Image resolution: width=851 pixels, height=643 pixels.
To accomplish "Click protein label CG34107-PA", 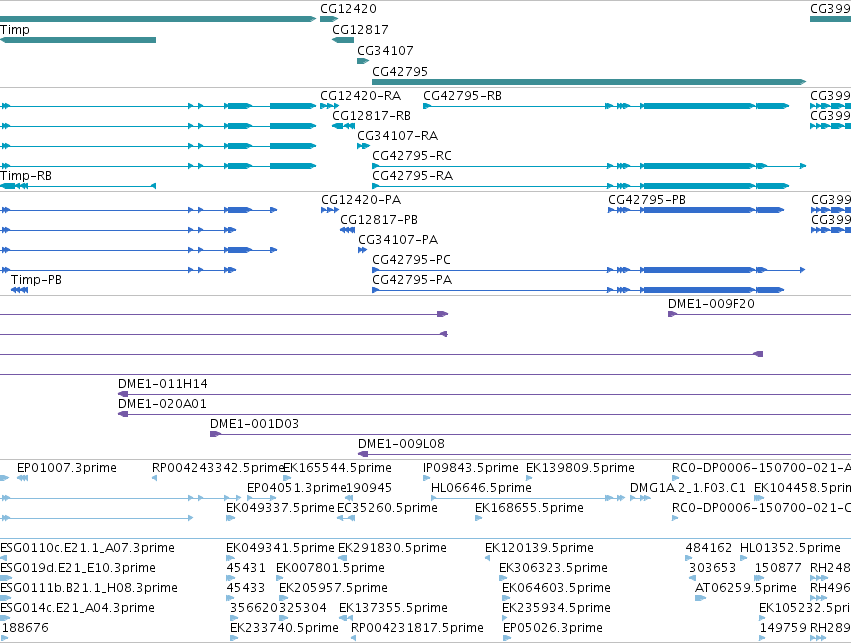I will [398, 240].
